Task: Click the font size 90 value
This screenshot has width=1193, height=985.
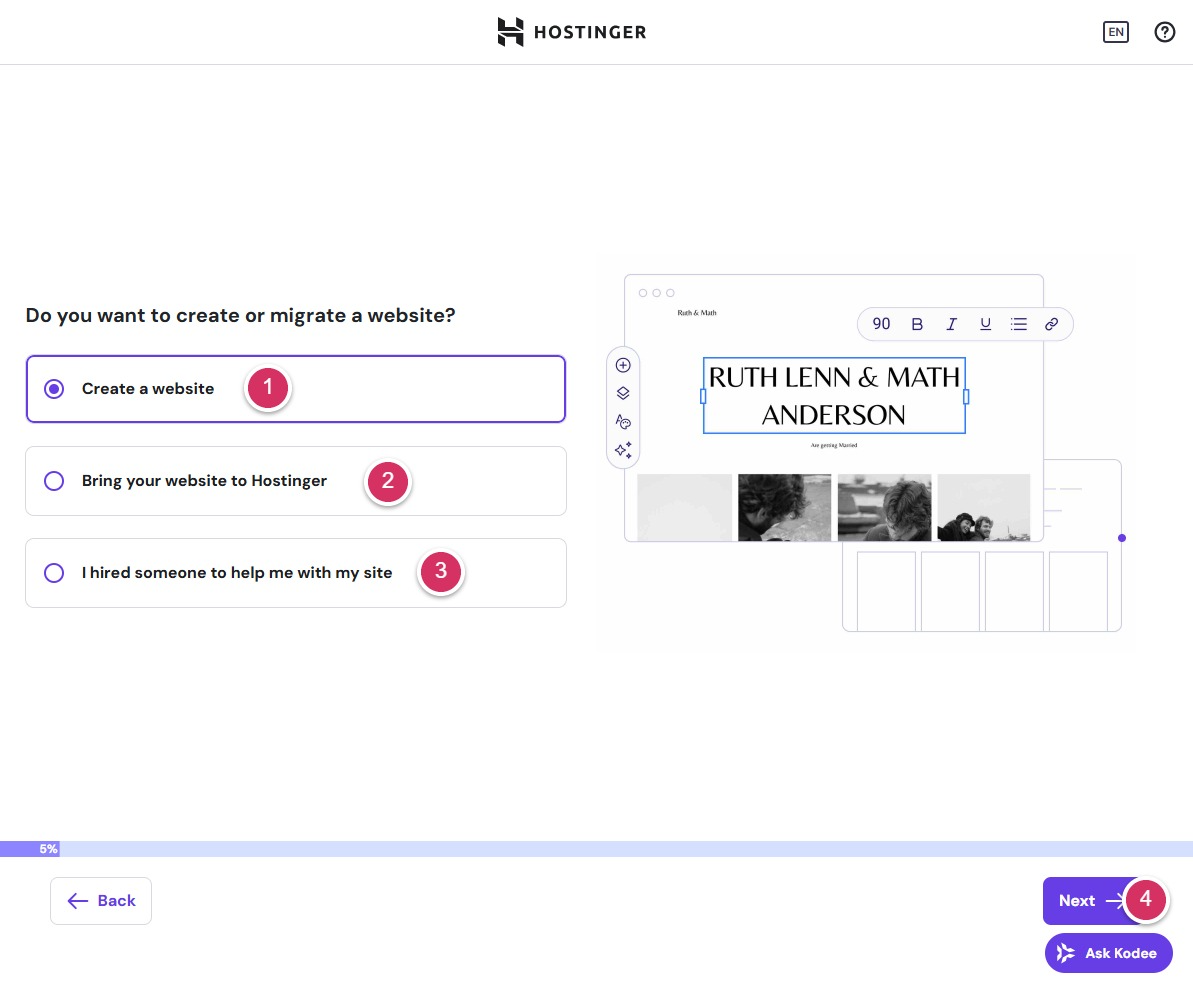Action: tap(881, 324)
